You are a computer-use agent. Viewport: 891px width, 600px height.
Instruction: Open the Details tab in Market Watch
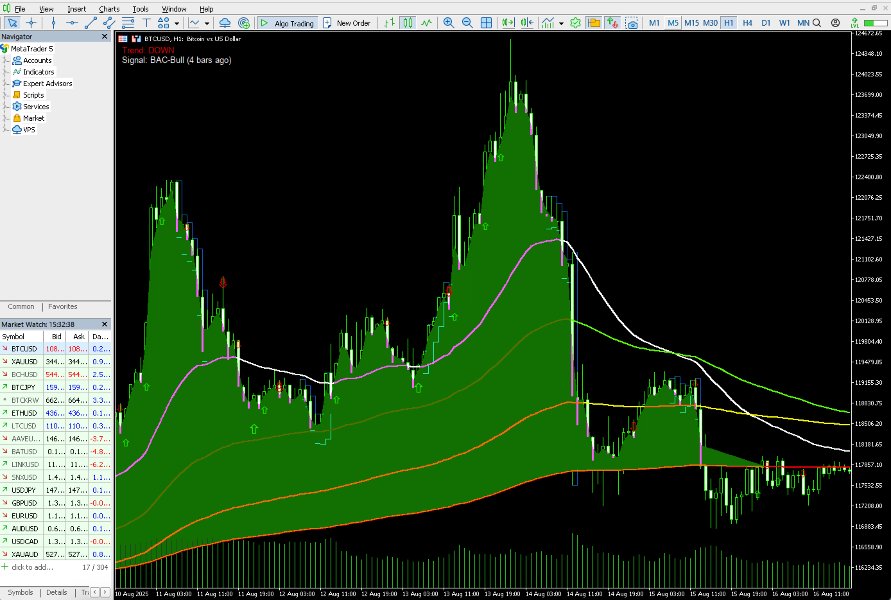[x=57, y=592]
